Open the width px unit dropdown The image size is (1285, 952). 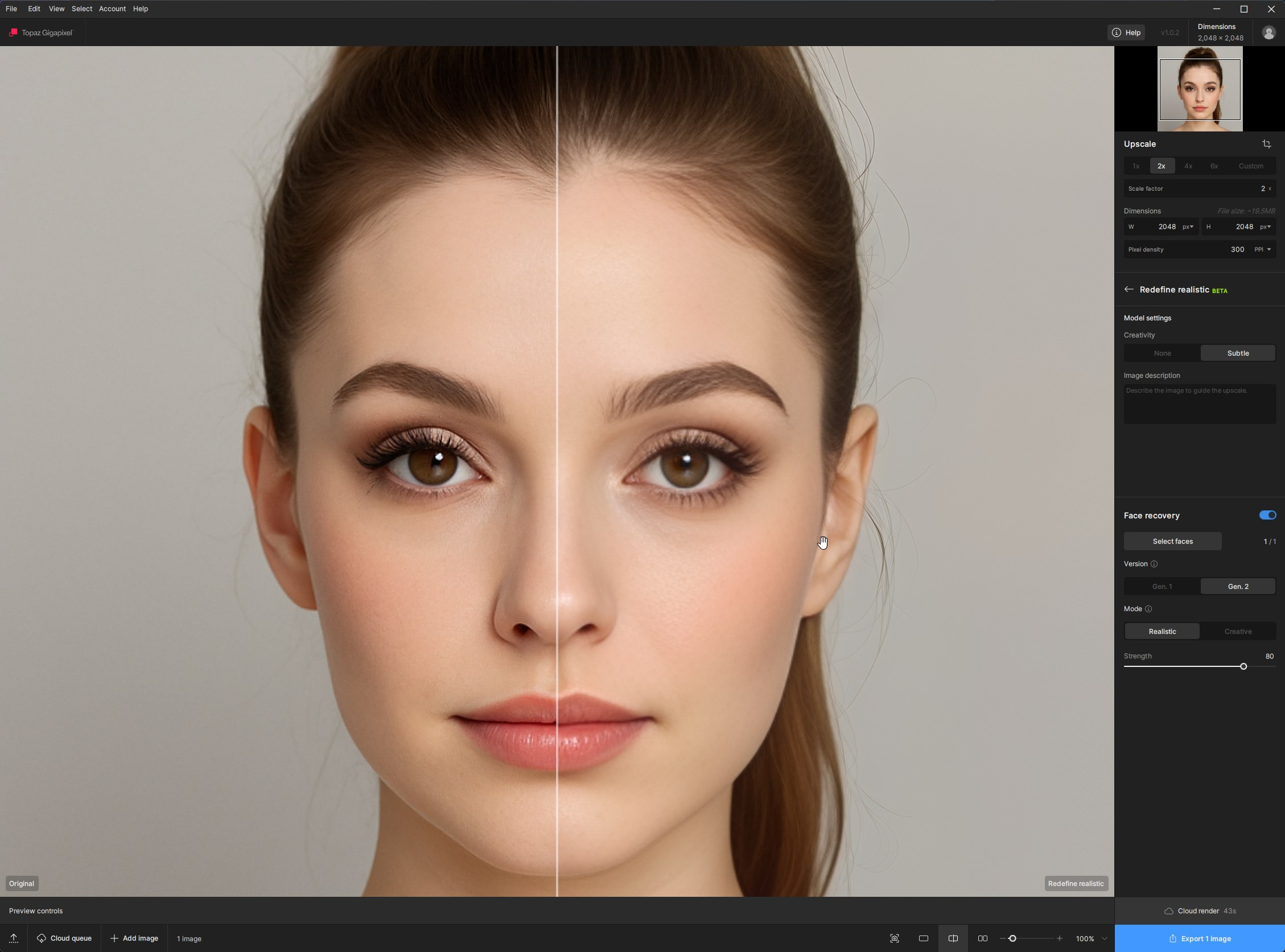coord(1188,227)
